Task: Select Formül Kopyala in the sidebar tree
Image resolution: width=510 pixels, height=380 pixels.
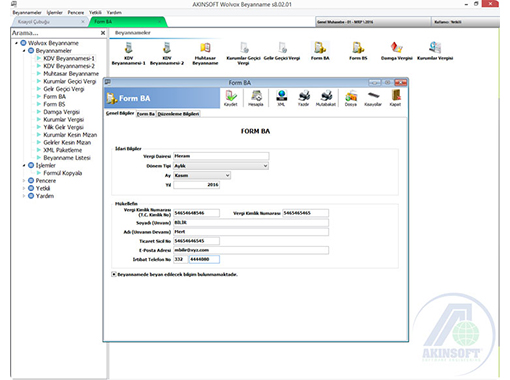Action: pyautogui.click(x=63, y=173)
